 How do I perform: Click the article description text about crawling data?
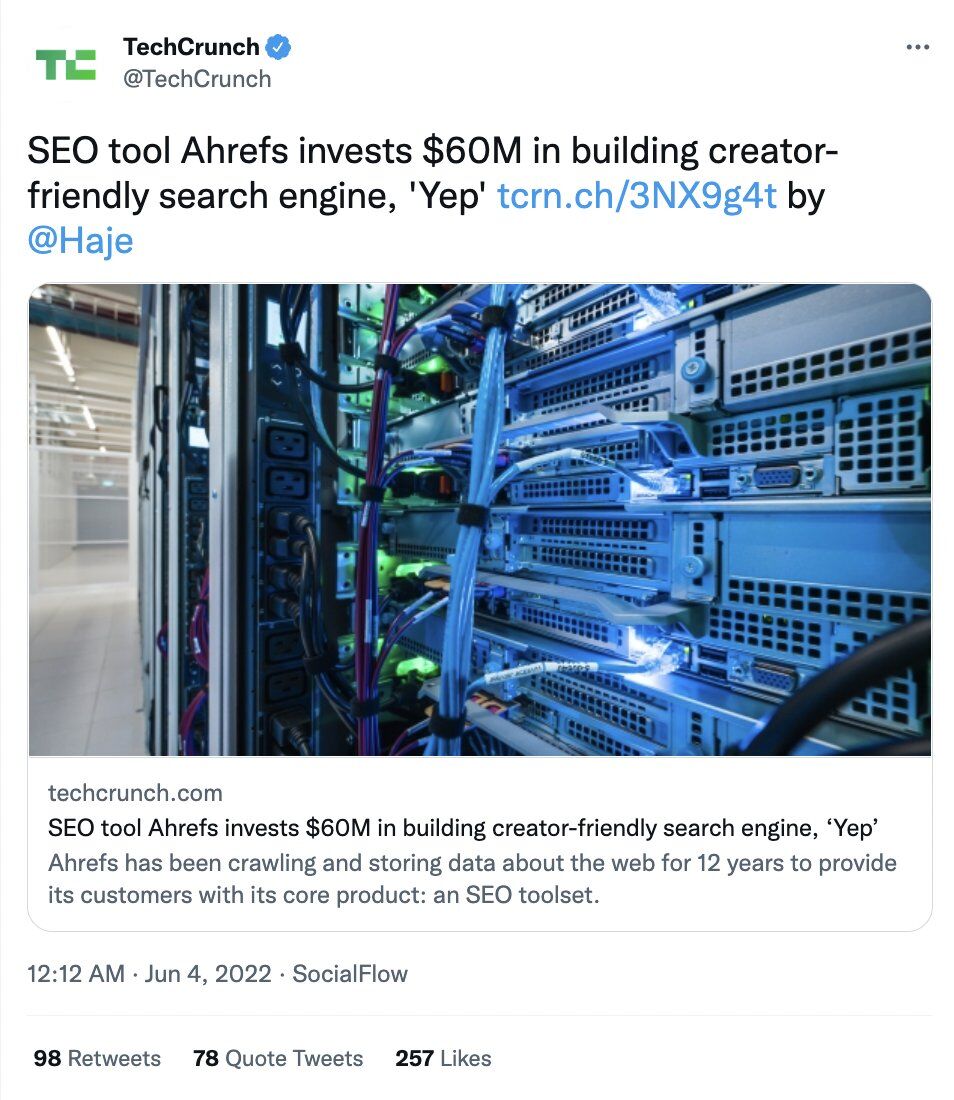(470, 876)
